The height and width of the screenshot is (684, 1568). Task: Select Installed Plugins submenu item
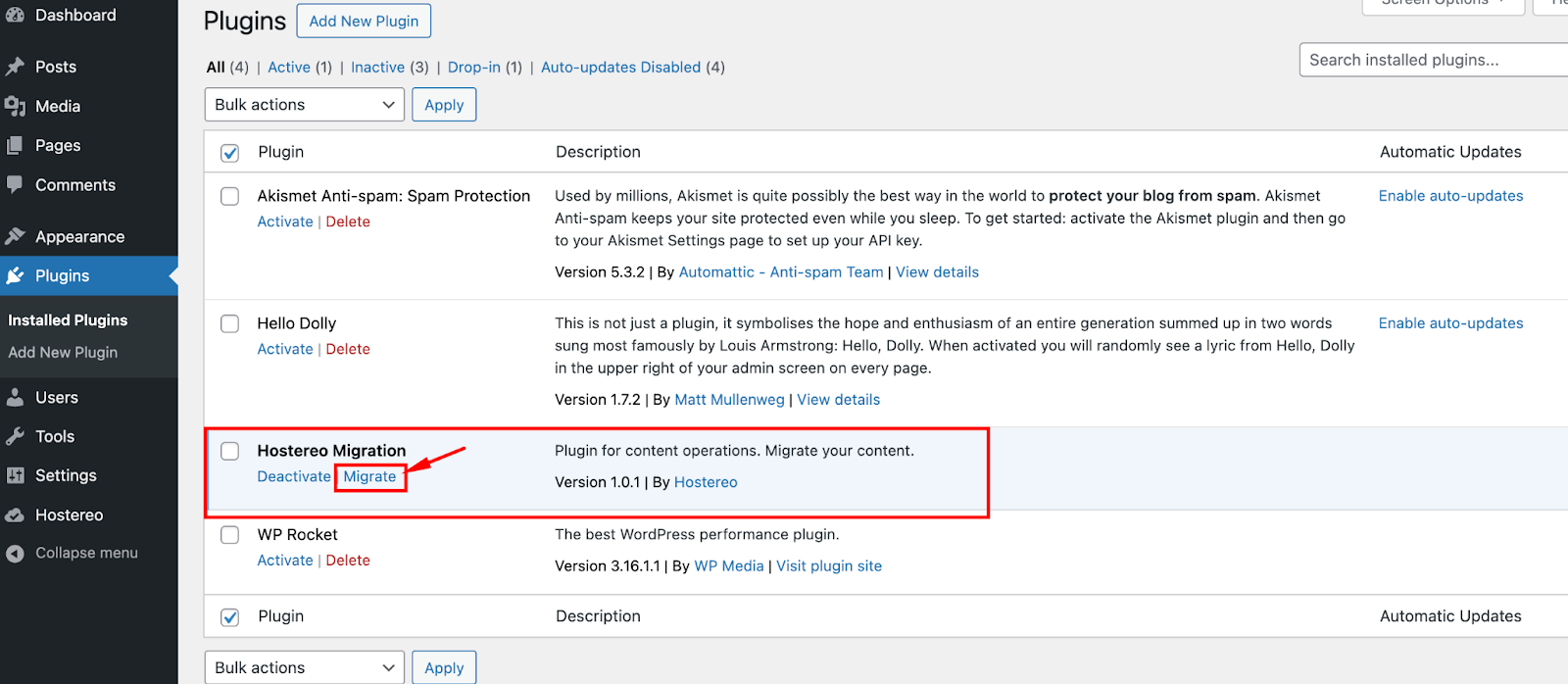coord(68,319)
